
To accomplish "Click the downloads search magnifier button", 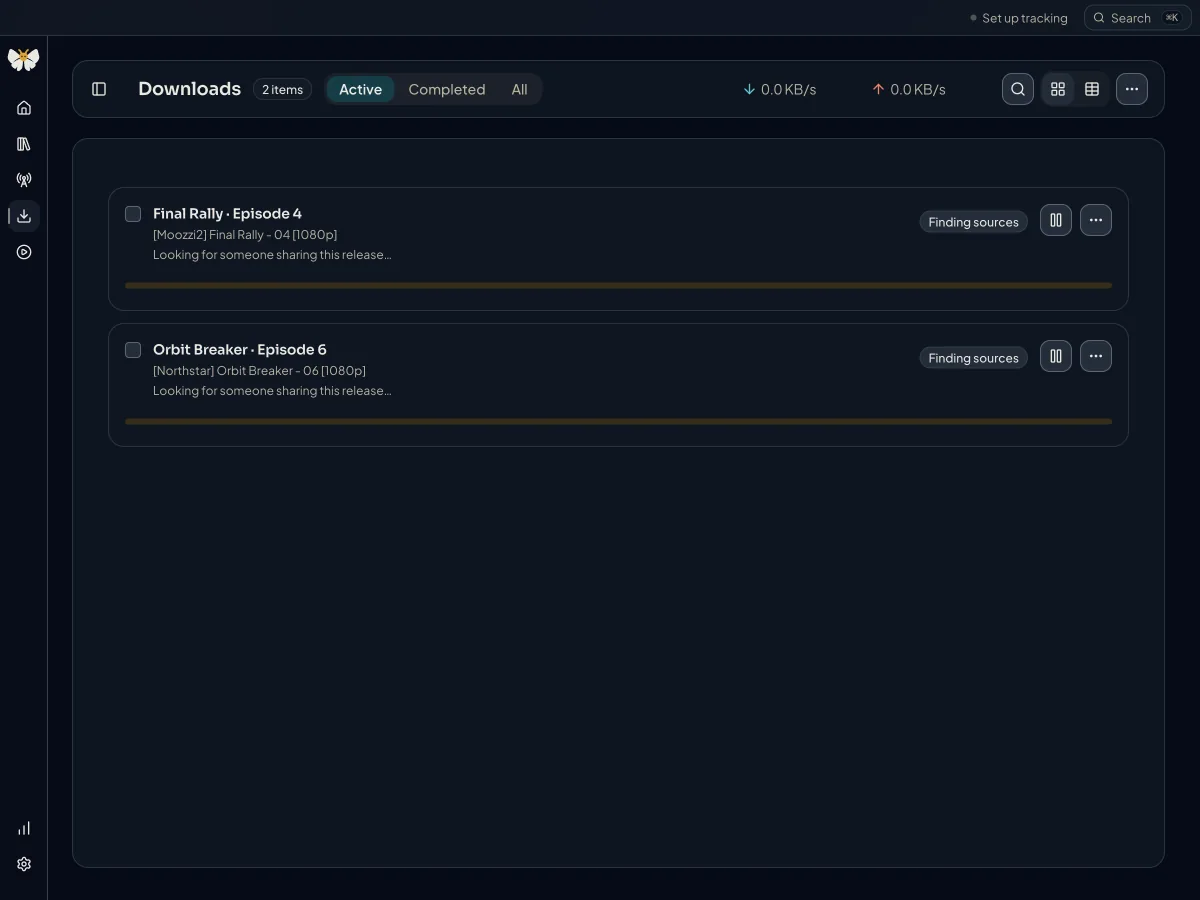I will (1018, 89).
